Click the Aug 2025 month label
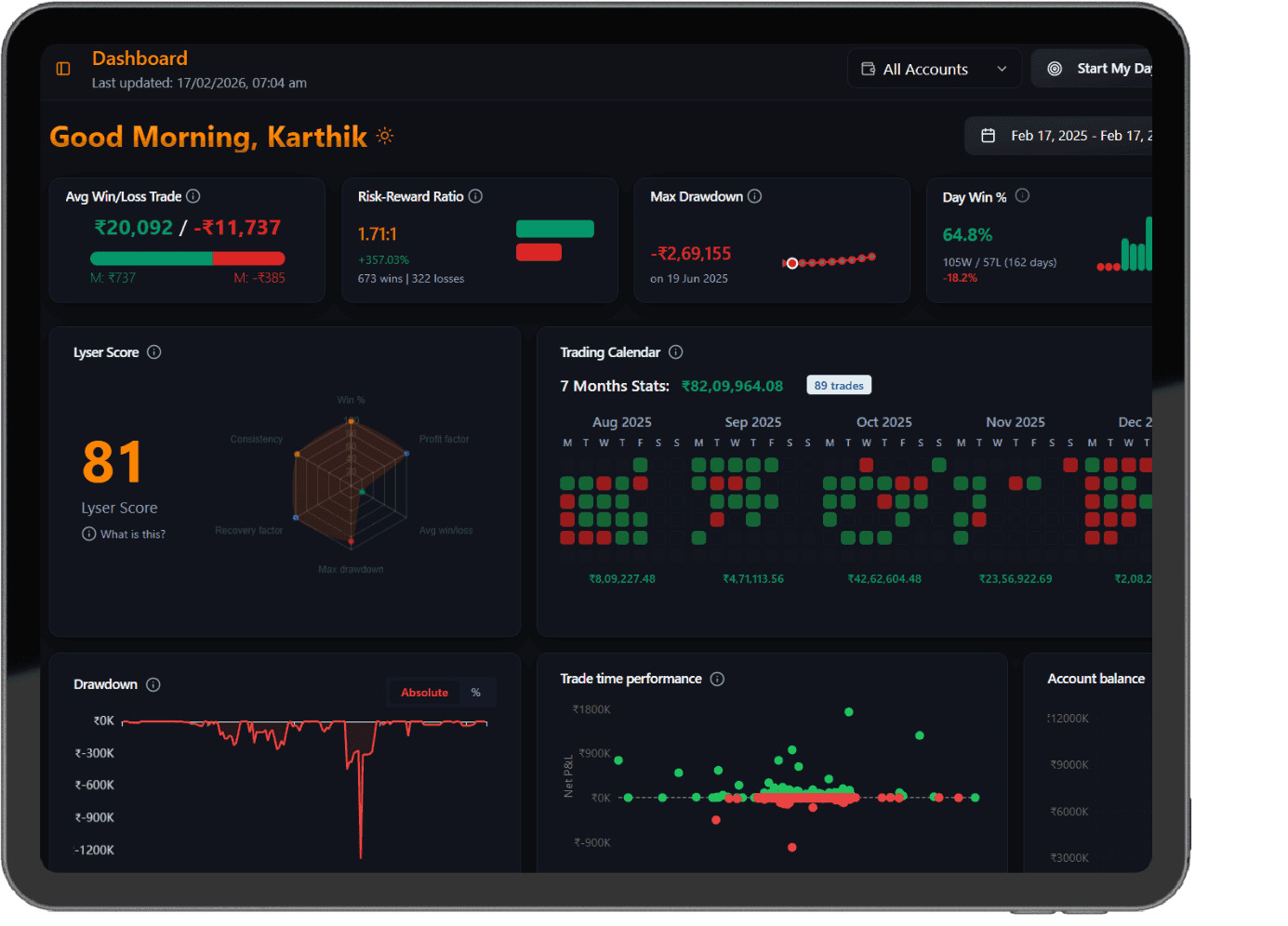The height and width of the screenshot is (926, 1288). point(622,422)
